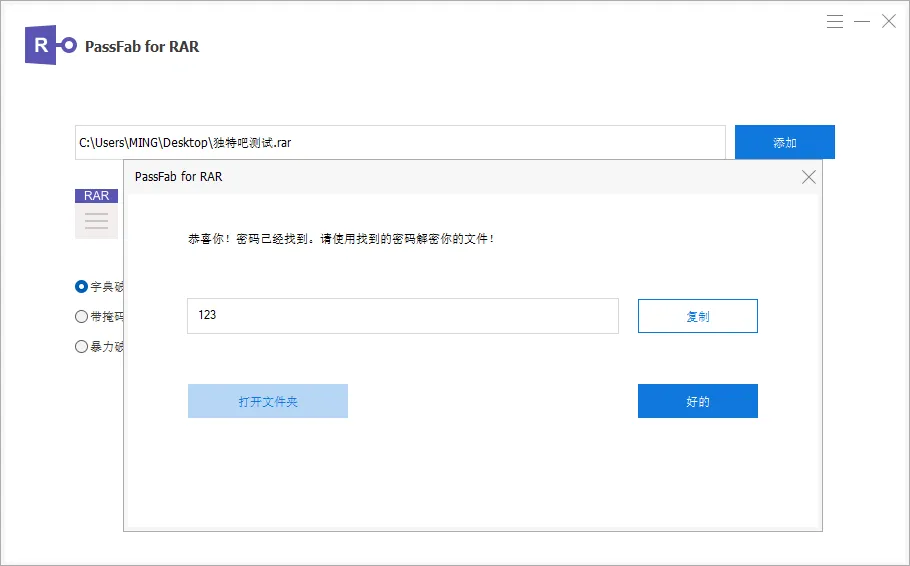
Task: Close the password found dialog
Action: 808,176
